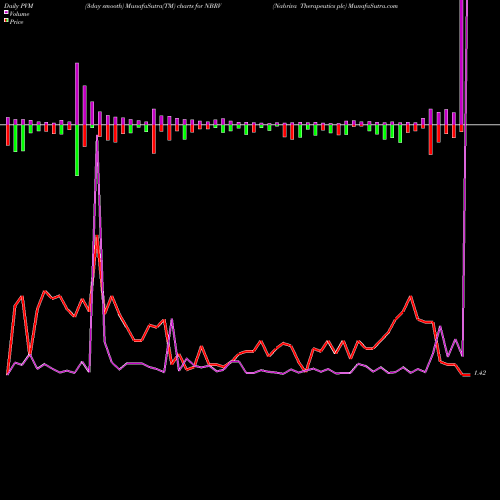Select the Volume legend label
The width and height of the screenshot is (500, 500).
coord(19,14)
